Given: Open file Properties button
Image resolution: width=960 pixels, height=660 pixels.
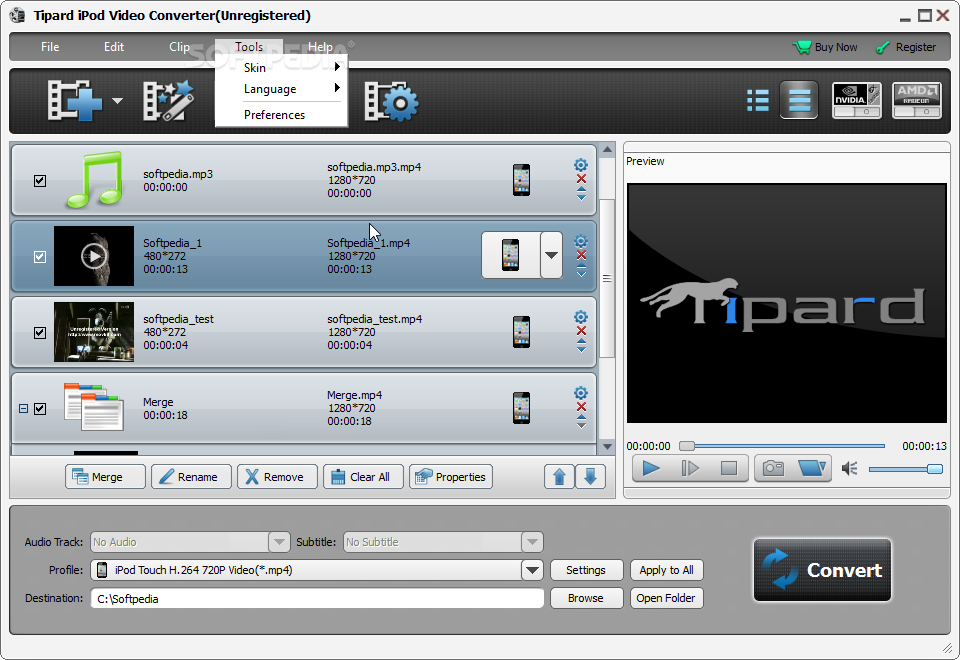Looking at the screenshot, I should click(451, 476).
